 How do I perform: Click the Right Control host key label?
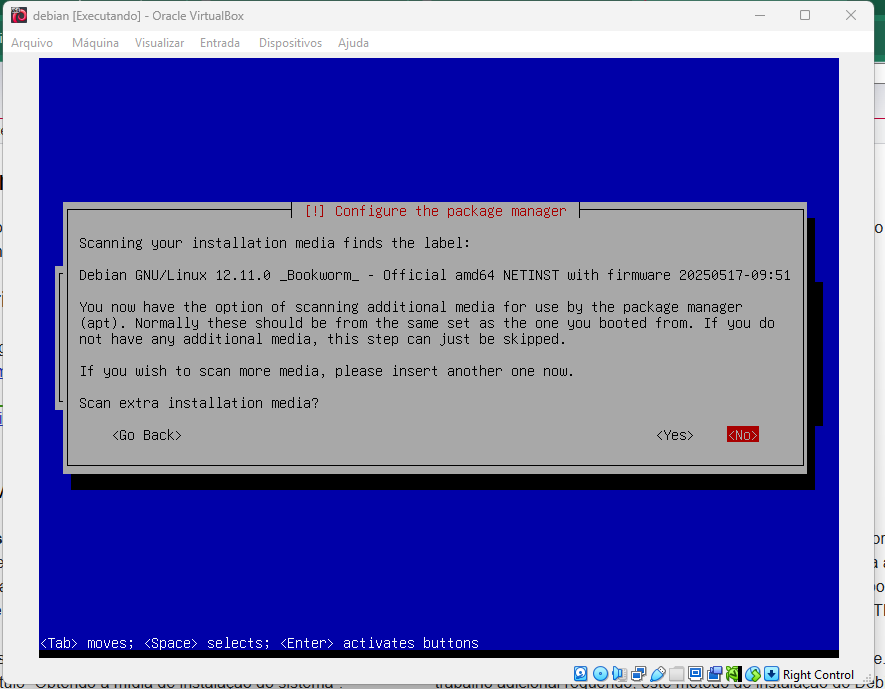pyautogui.click(x=818, y=675)
